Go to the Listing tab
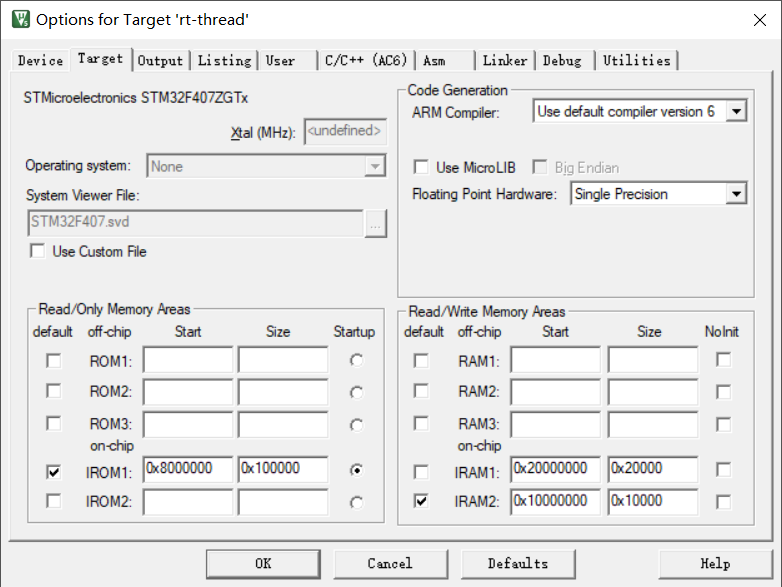The width and height of the screenshot is (782, 587). (x=224, y=61)
